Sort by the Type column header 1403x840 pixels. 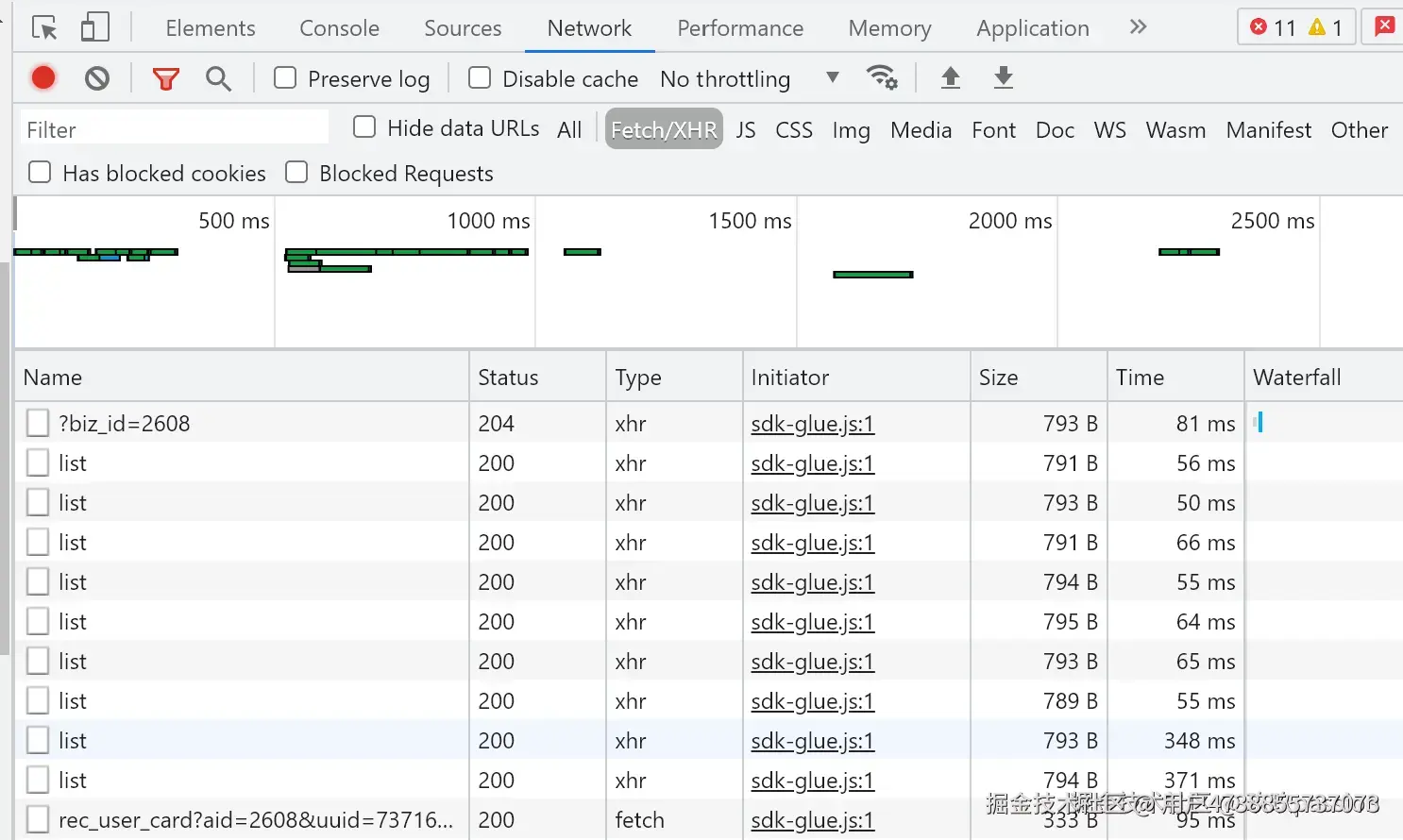pos(674,377)
